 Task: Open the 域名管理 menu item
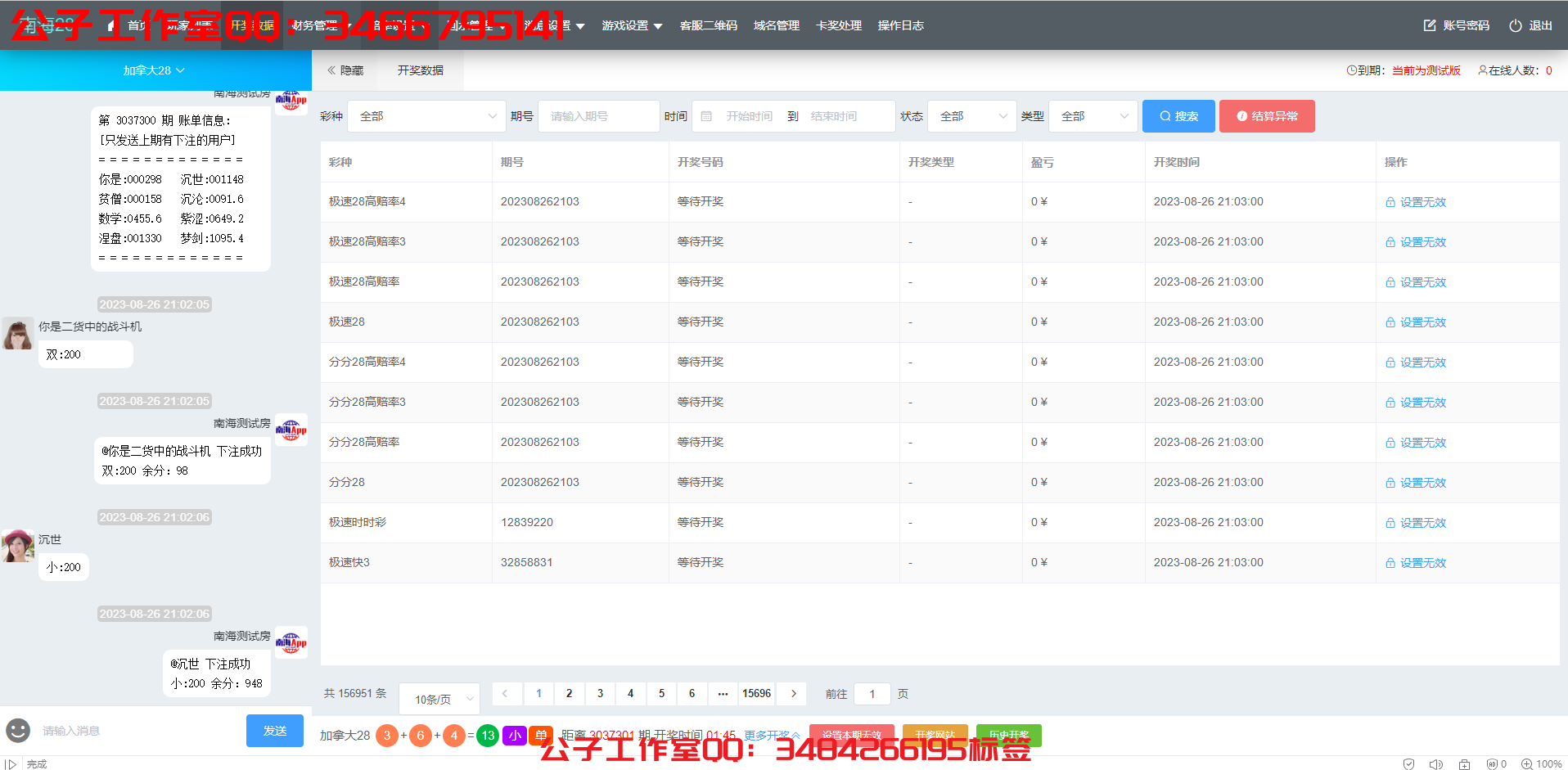click(x=777, y=25)
